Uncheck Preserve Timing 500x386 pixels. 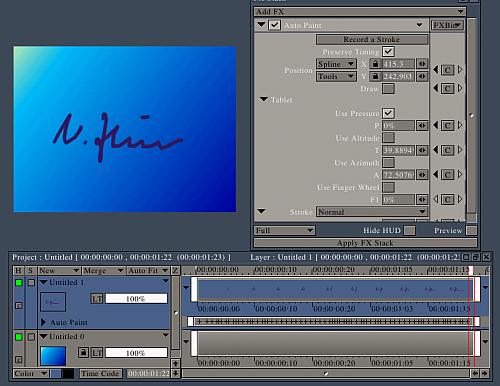click(388, 51)
